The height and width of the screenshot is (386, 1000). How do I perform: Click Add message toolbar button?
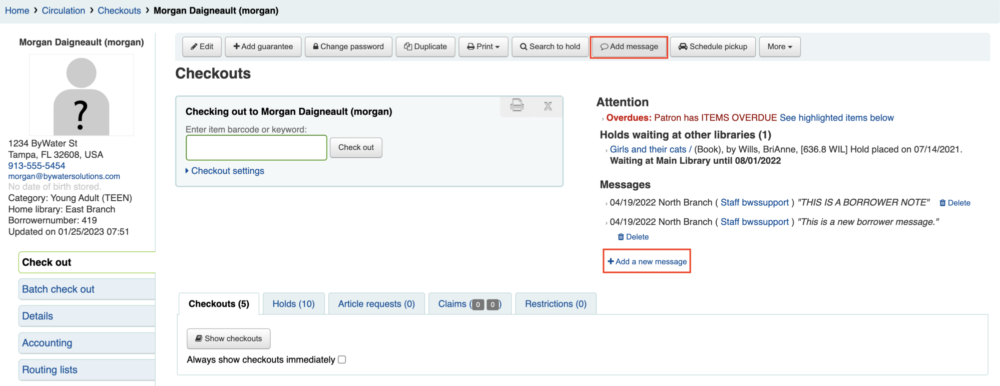[x=629, y=47]
